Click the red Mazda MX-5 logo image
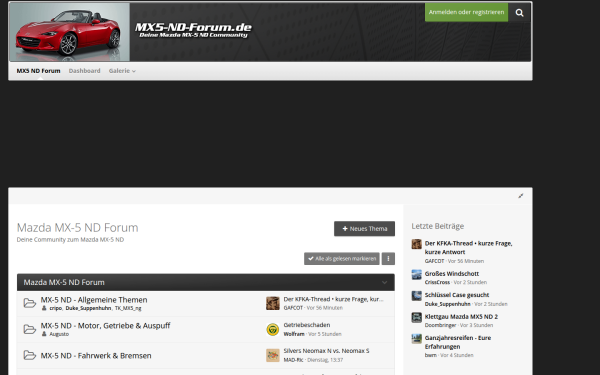 click(69, 32)
